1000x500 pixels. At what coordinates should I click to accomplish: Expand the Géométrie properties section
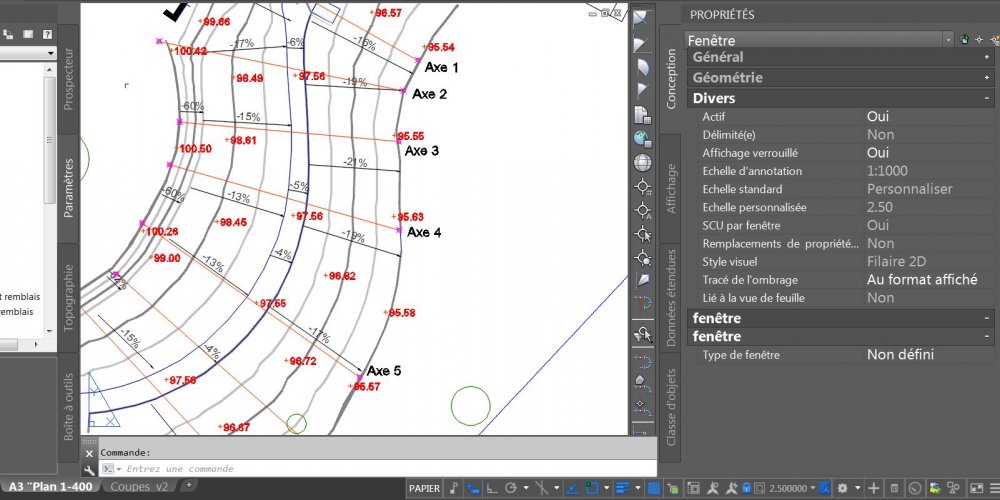coord(987,78)
